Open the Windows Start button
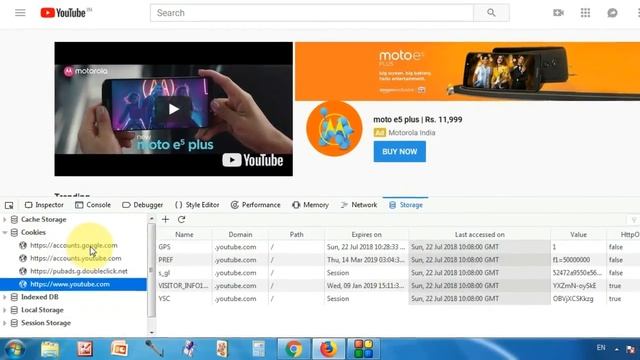Viewport: 640px width, 360px height. [15, 349]
